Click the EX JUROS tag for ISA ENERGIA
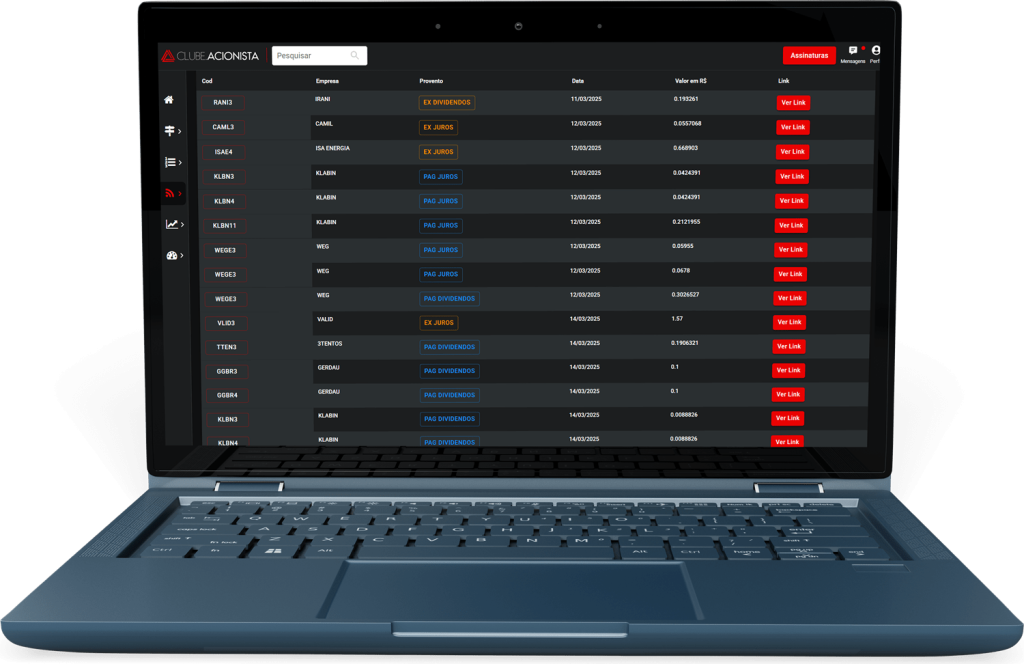 (438, 152)
